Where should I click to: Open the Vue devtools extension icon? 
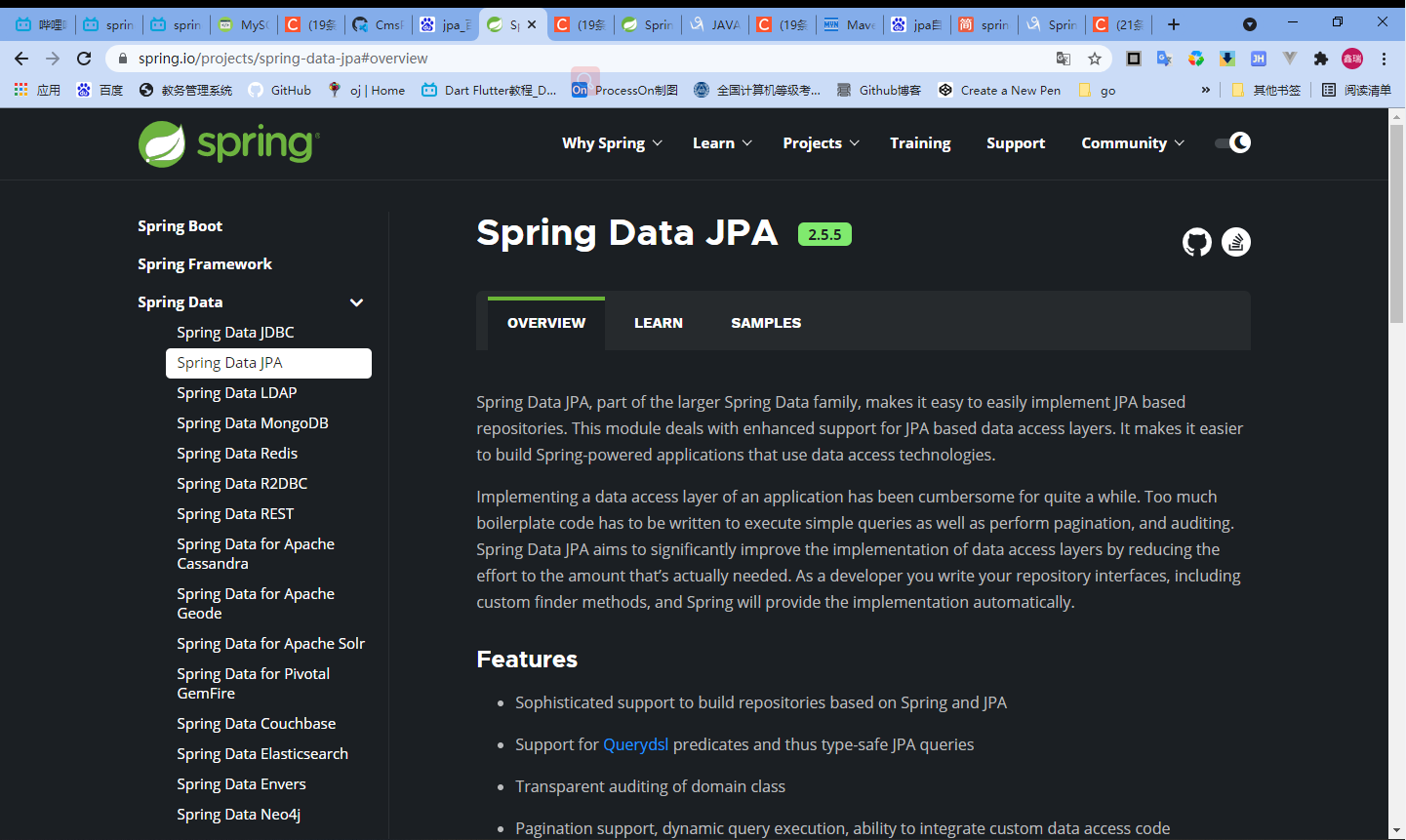(1289, 59)
